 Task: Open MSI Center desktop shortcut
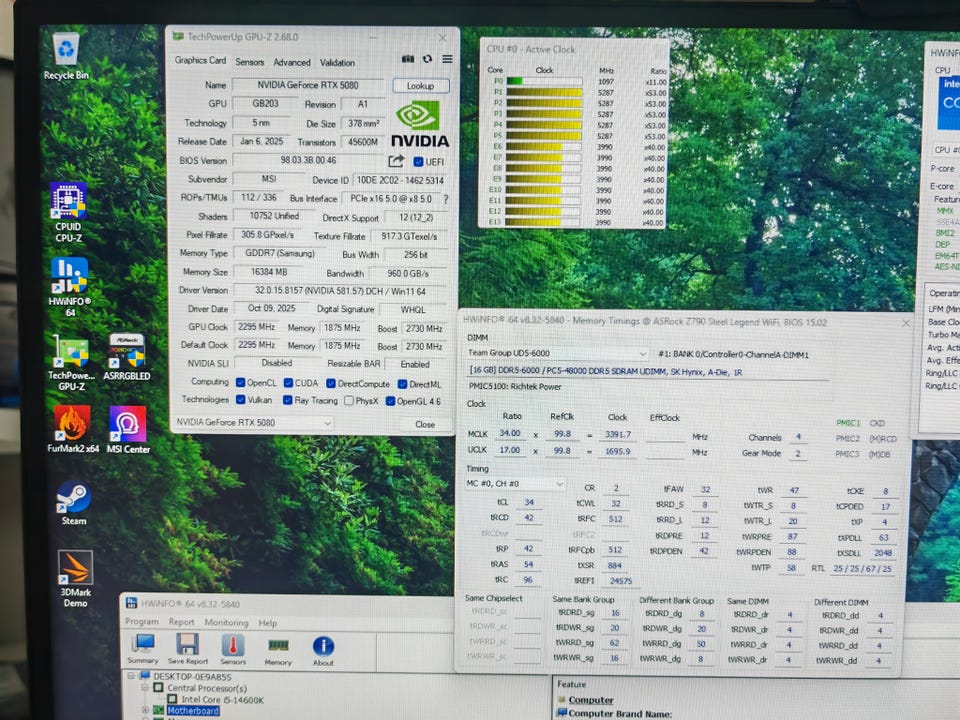point(128,429)
